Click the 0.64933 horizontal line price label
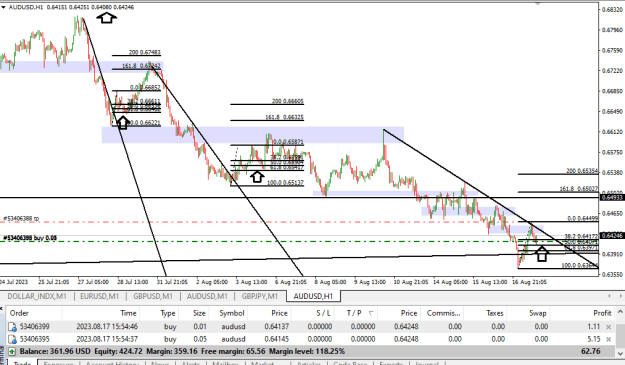 click(612, 198)
